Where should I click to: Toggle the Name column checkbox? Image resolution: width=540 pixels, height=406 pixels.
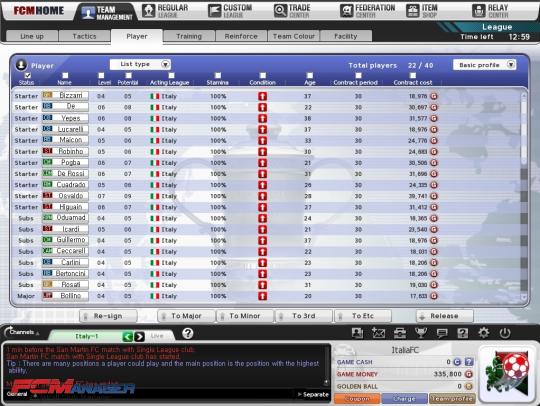coord(65,75)
